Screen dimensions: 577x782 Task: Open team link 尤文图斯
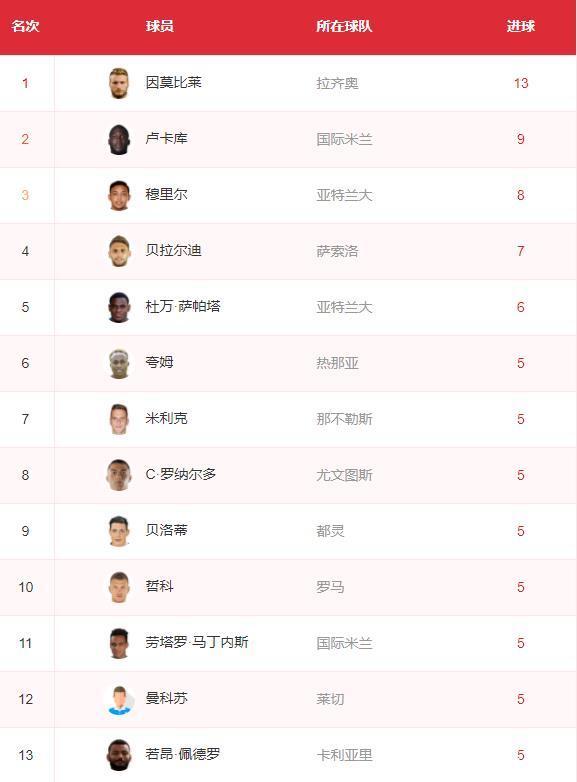click(x=345, y=475)
